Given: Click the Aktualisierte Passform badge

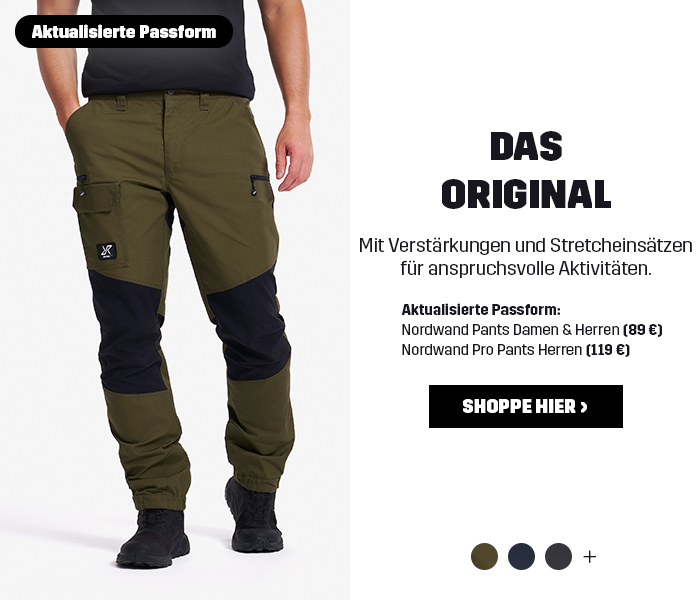Looking at the screenshot, I should point(124,32).
